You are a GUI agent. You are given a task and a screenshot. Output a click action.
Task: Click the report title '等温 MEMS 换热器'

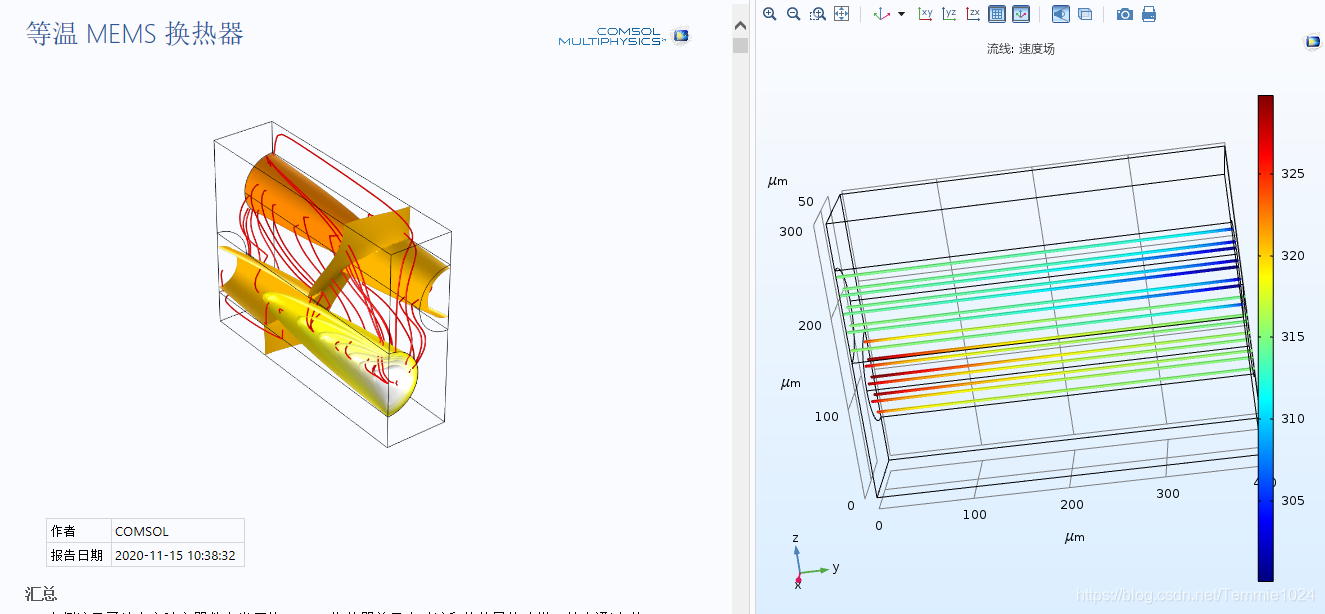(x=134, y=33)
